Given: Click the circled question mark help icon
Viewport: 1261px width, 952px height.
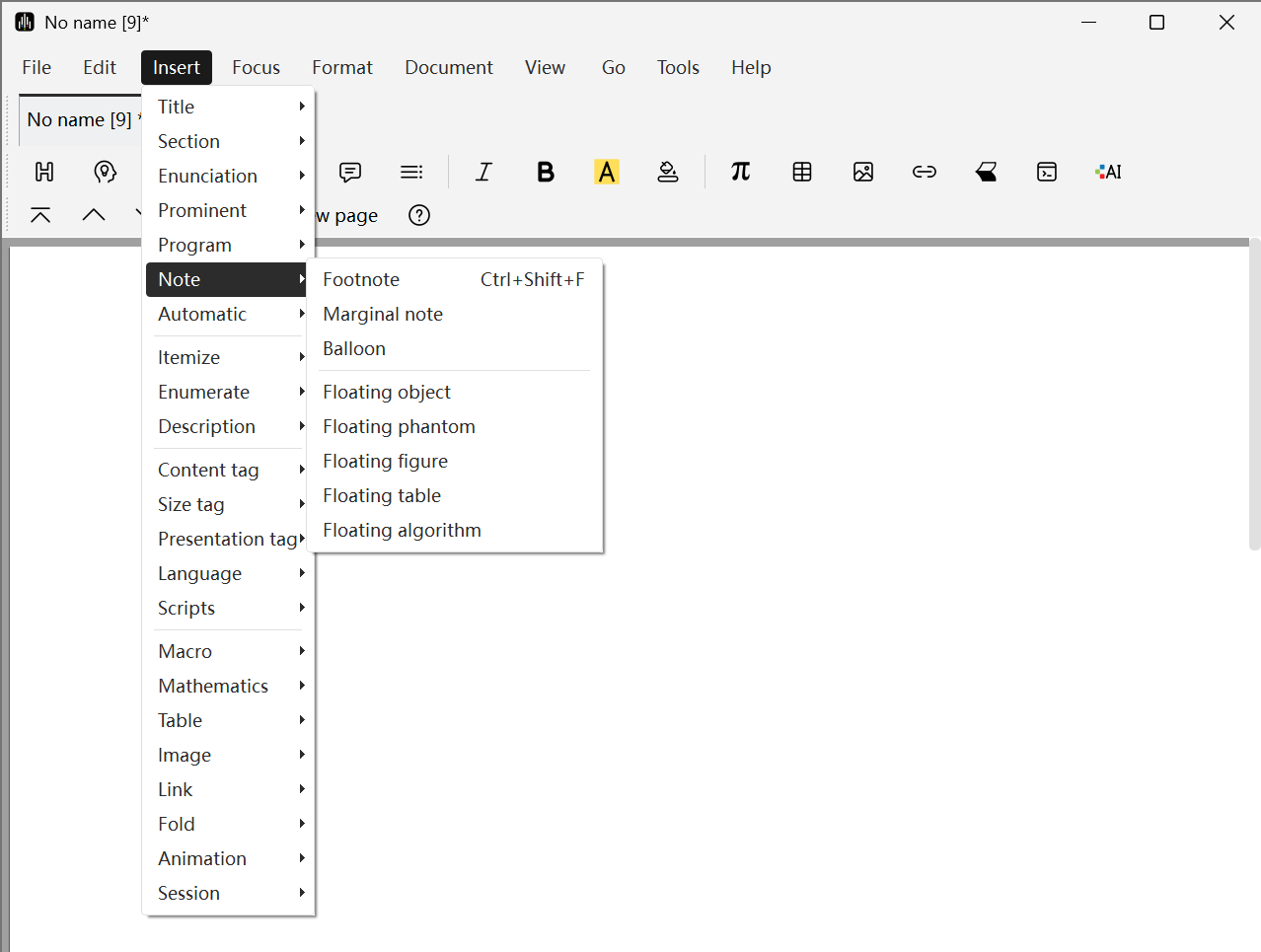Looking at the screenshot, I should pos(419,215).
